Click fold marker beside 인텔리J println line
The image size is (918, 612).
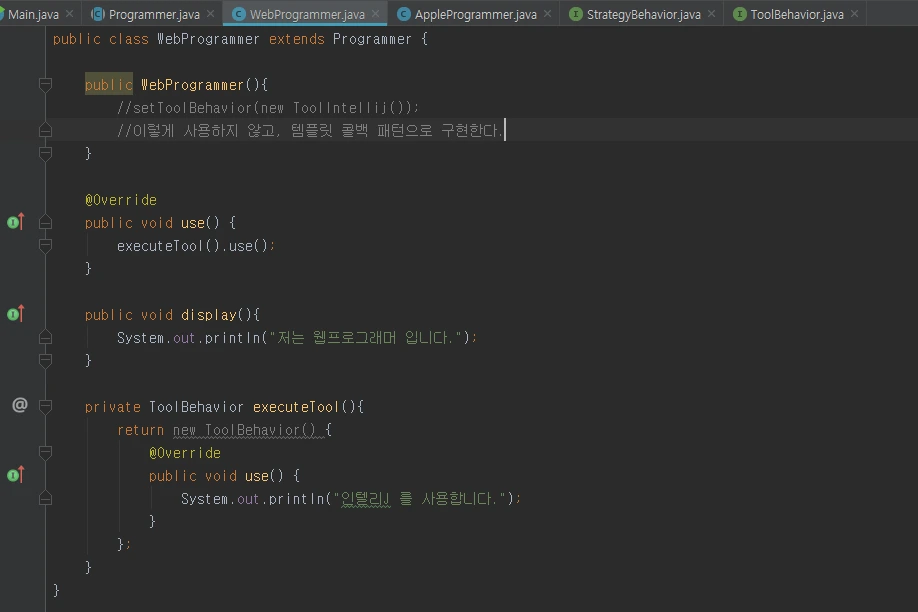point(45,498)
